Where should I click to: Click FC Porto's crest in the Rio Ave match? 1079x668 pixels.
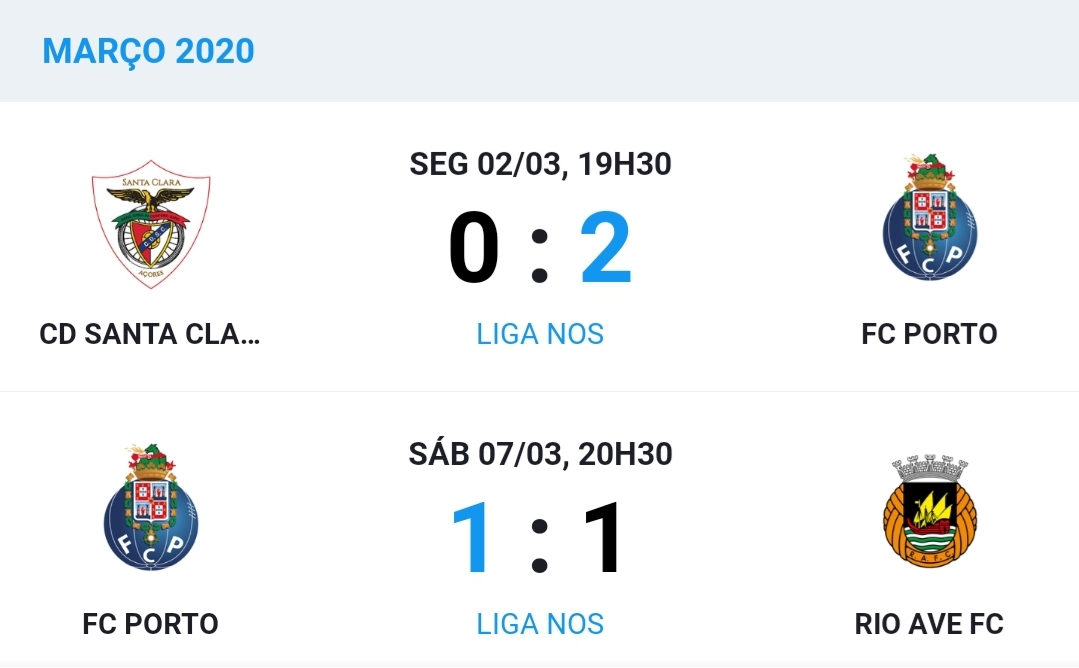[x=151, y=508]
